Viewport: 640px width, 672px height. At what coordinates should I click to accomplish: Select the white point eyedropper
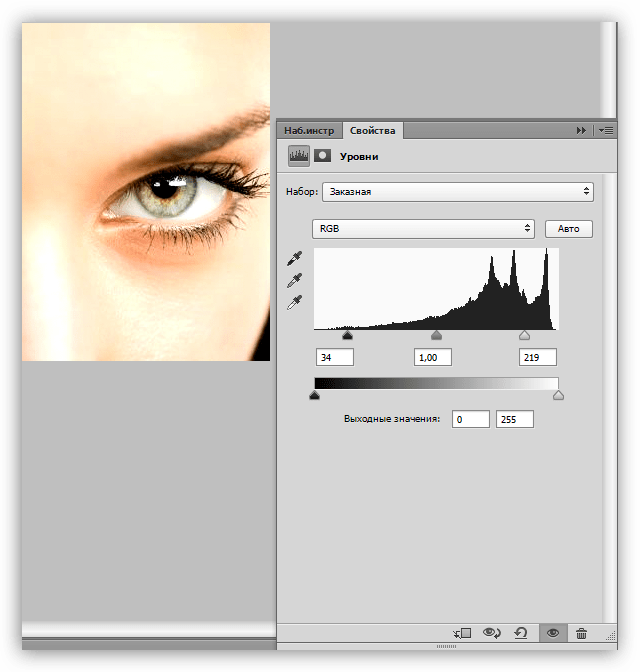click(294, 303)
